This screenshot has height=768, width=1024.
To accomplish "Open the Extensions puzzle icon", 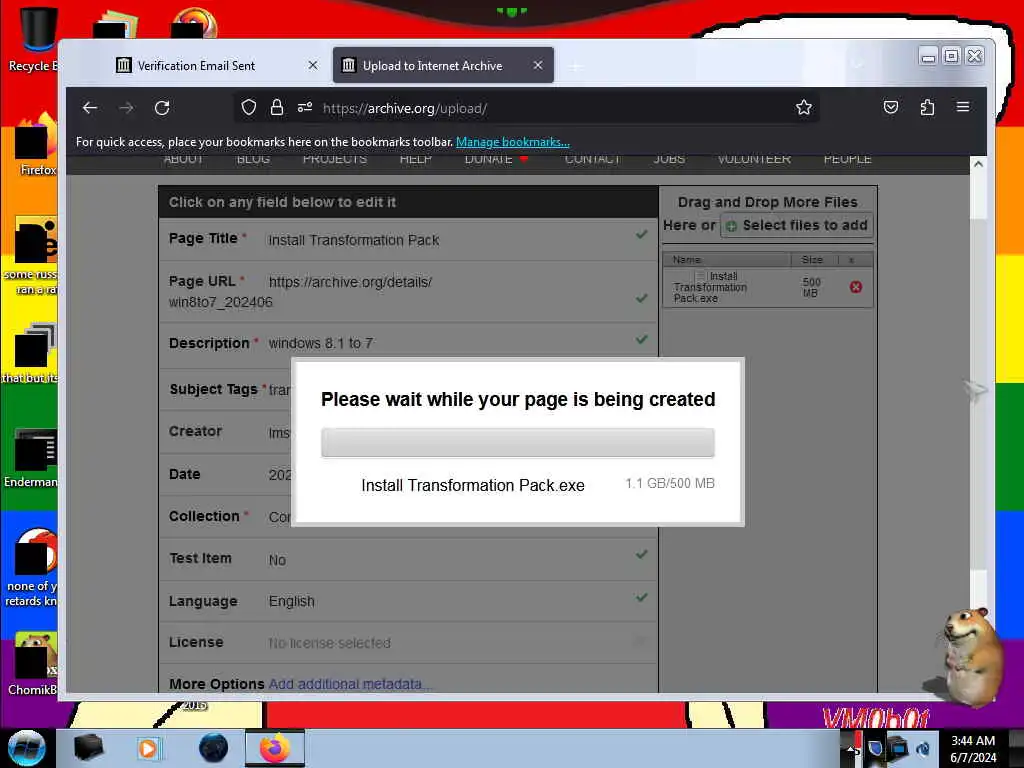I will tap(927, 107).
